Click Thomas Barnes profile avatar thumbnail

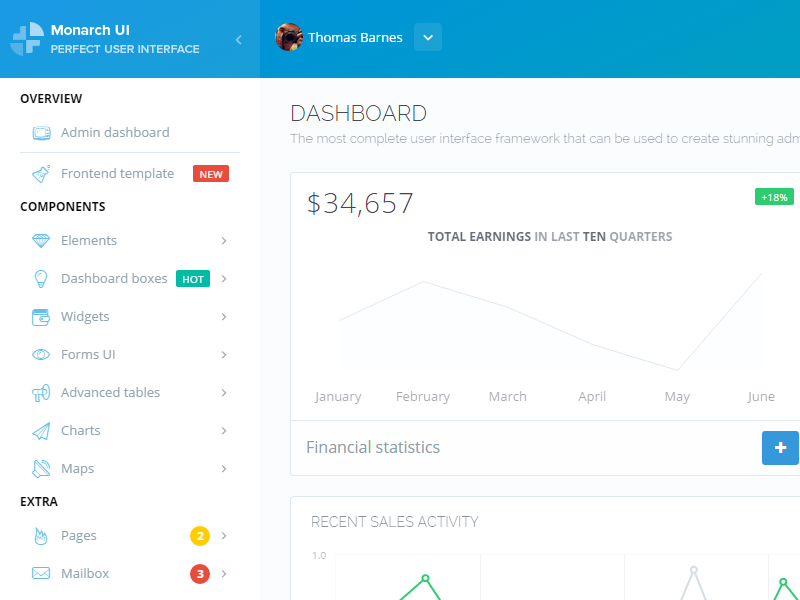(x=289, y=37)
